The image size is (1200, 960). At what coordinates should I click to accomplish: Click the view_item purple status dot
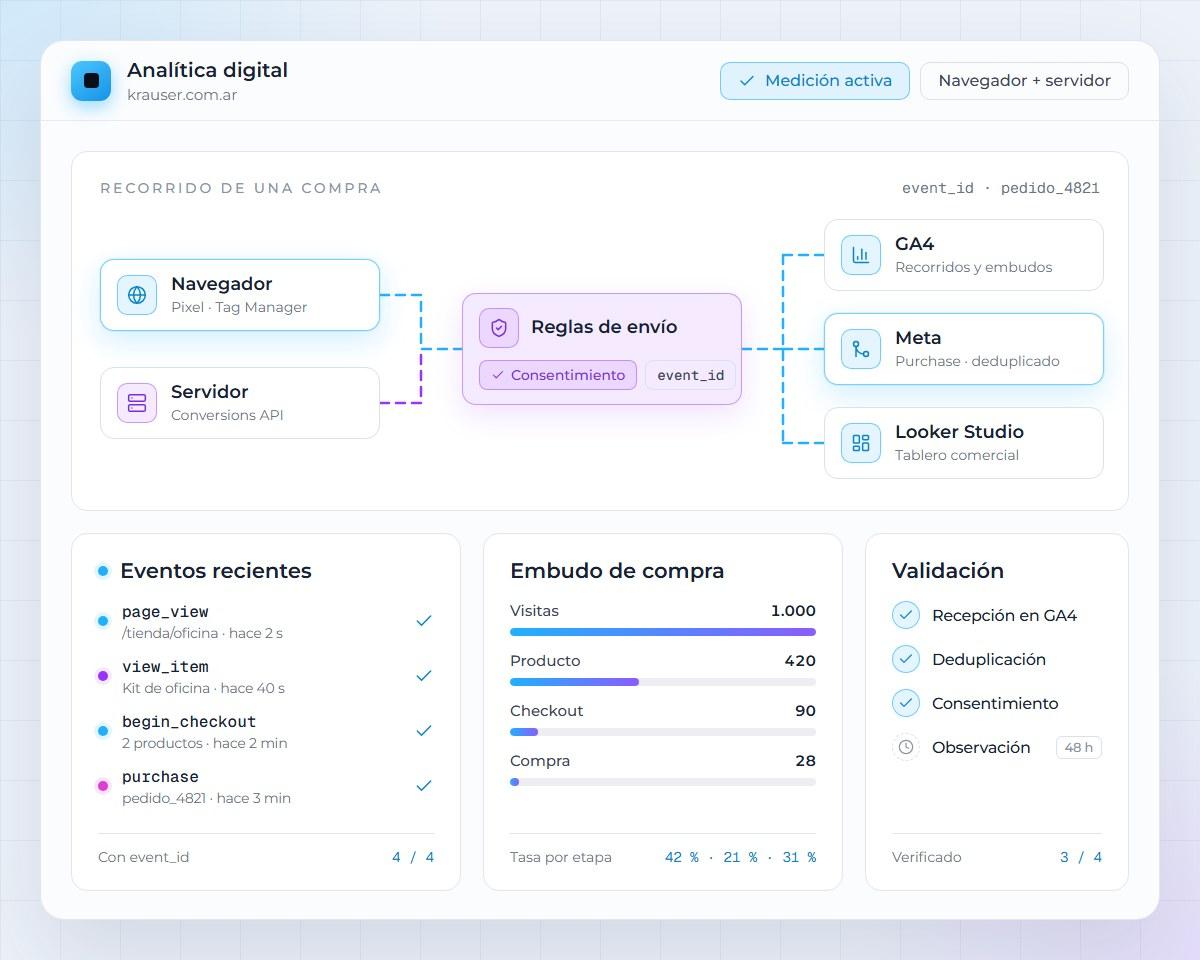click(103, 676)
